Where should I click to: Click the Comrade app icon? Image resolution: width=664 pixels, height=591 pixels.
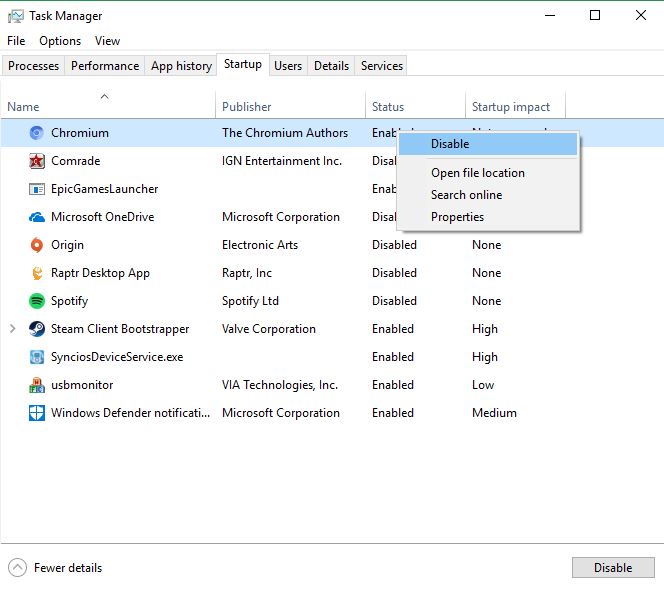pos(37,161)
